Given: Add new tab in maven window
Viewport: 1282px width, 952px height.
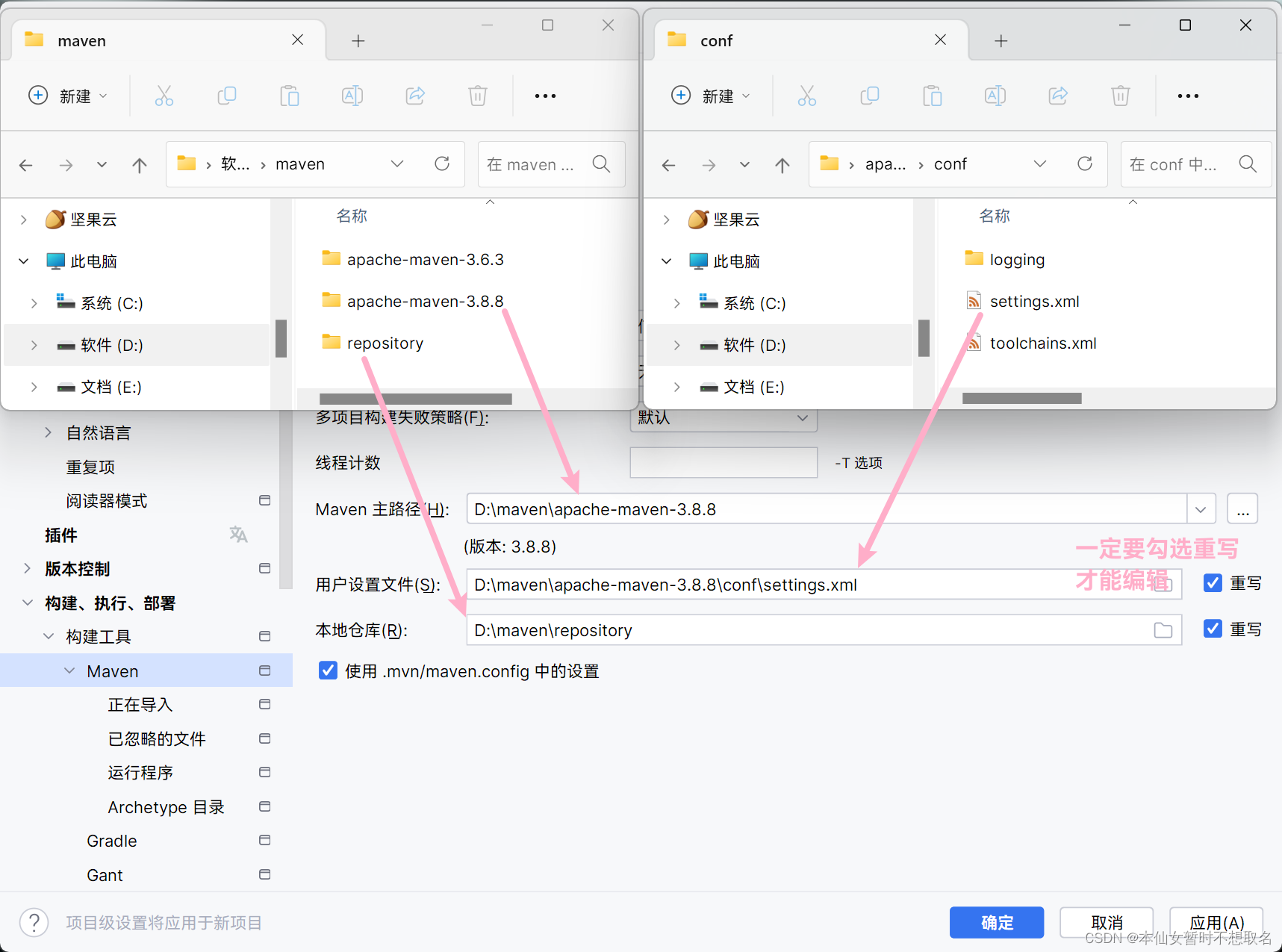Looking at the screenshot, I should click(x=358, y=40).
